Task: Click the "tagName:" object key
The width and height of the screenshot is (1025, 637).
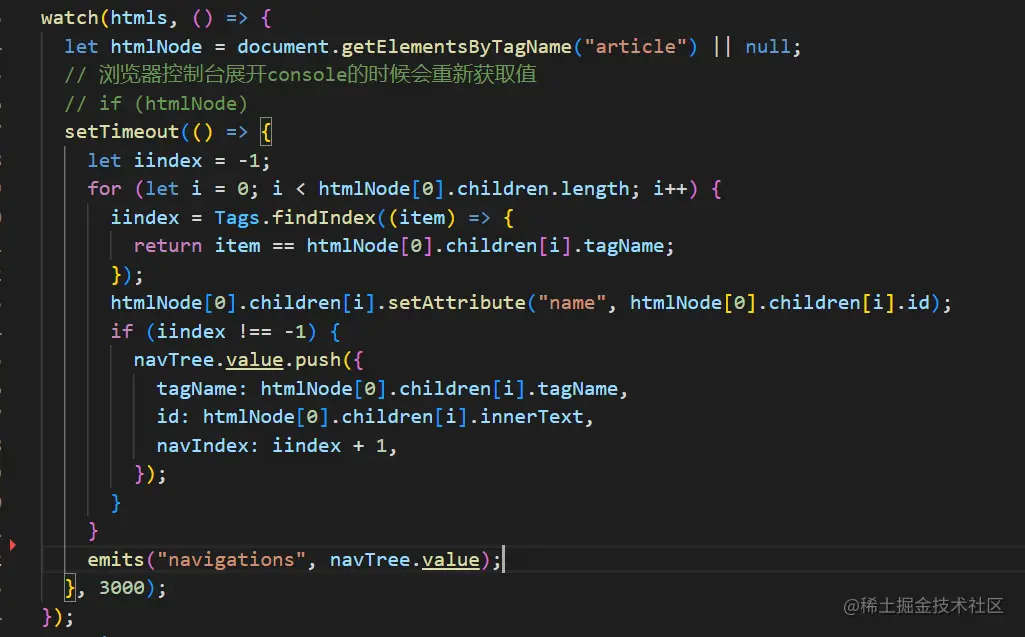Action: pyautogui.click(x=202, y=389)
